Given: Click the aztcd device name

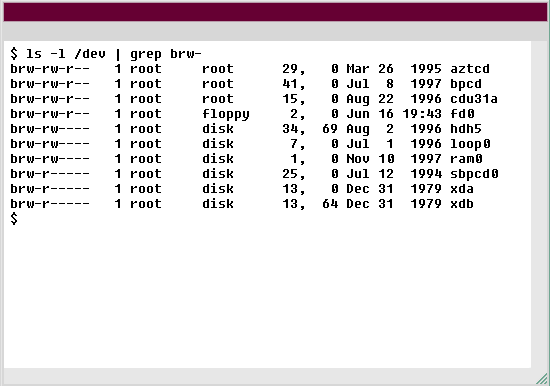Looking at the screenshot, I should [x=470, y=69].
